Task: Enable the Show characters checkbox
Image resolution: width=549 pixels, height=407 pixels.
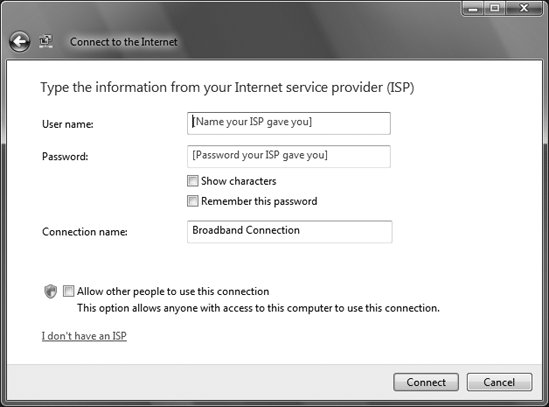Action: pos(193,181)
